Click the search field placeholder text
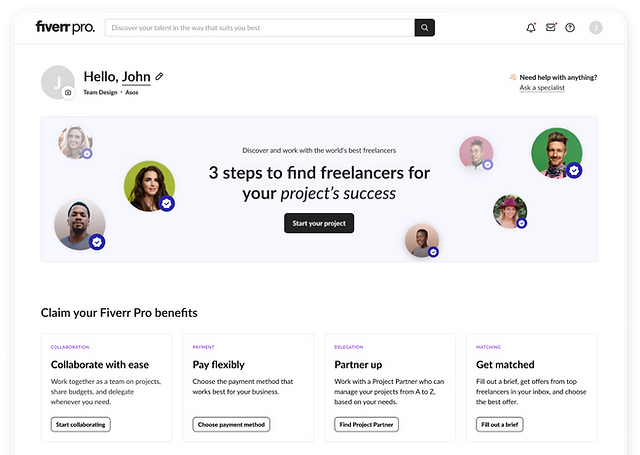 [186, 28]
